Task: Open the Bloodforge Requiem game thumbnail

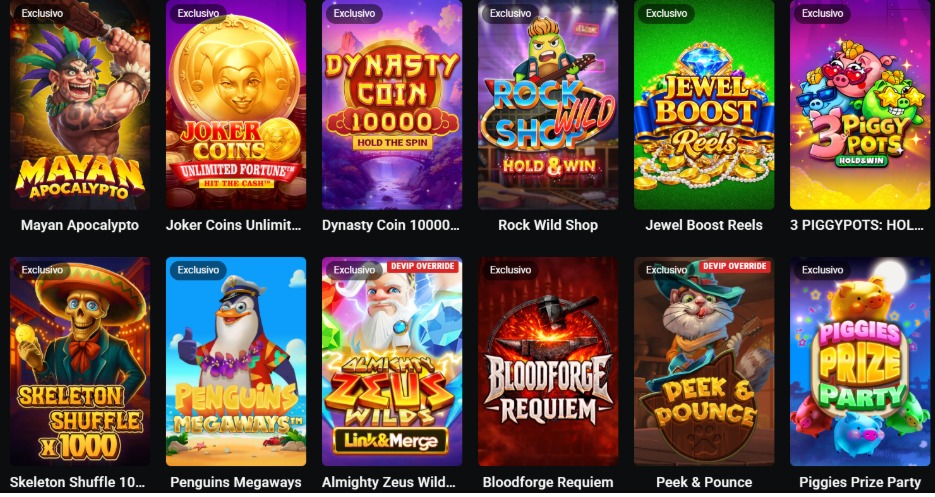Action: 548,362
